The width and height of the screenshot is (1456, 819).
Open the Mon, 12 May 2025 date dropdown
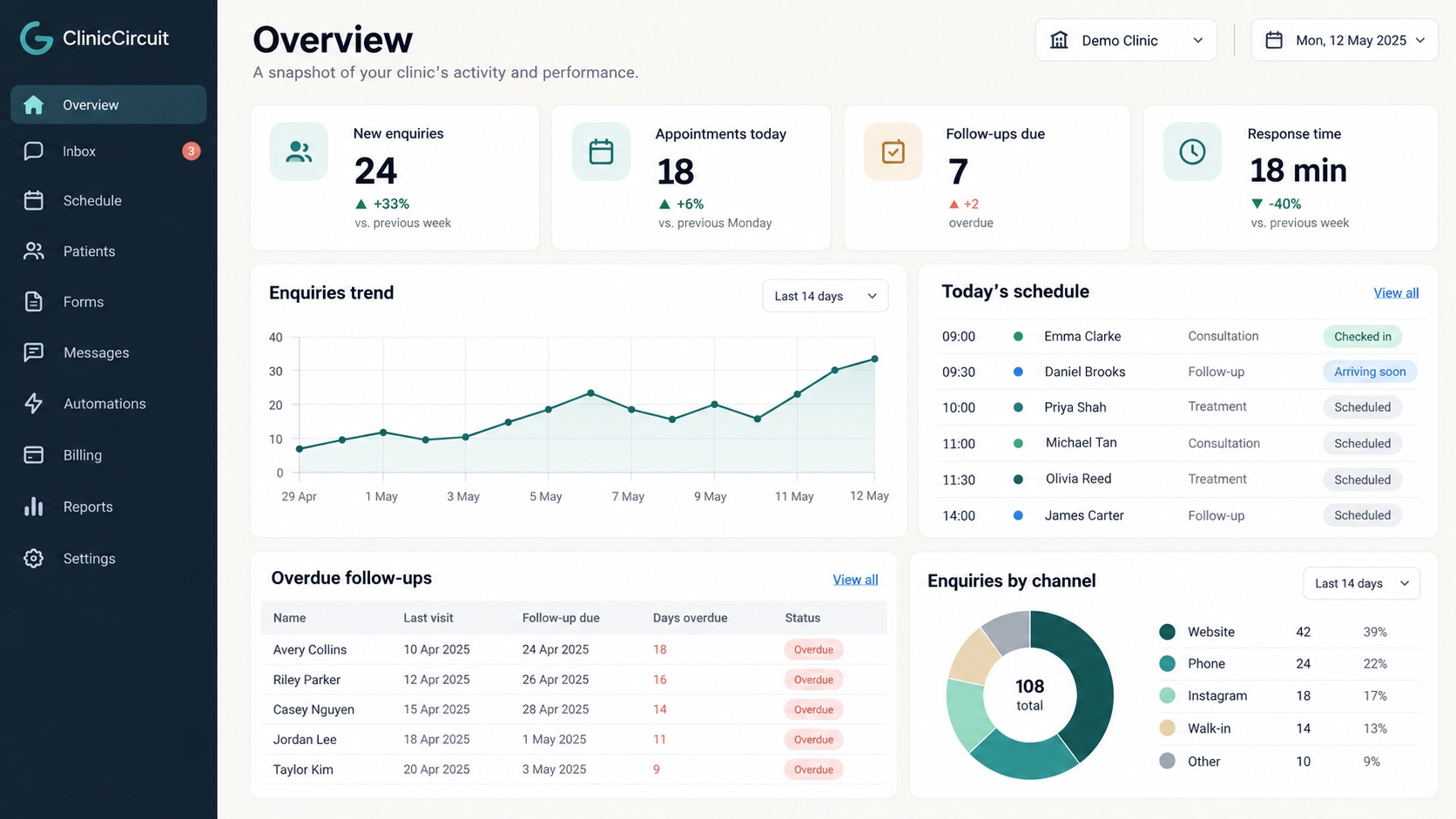pyautogui.click(x=1345, y=40)
